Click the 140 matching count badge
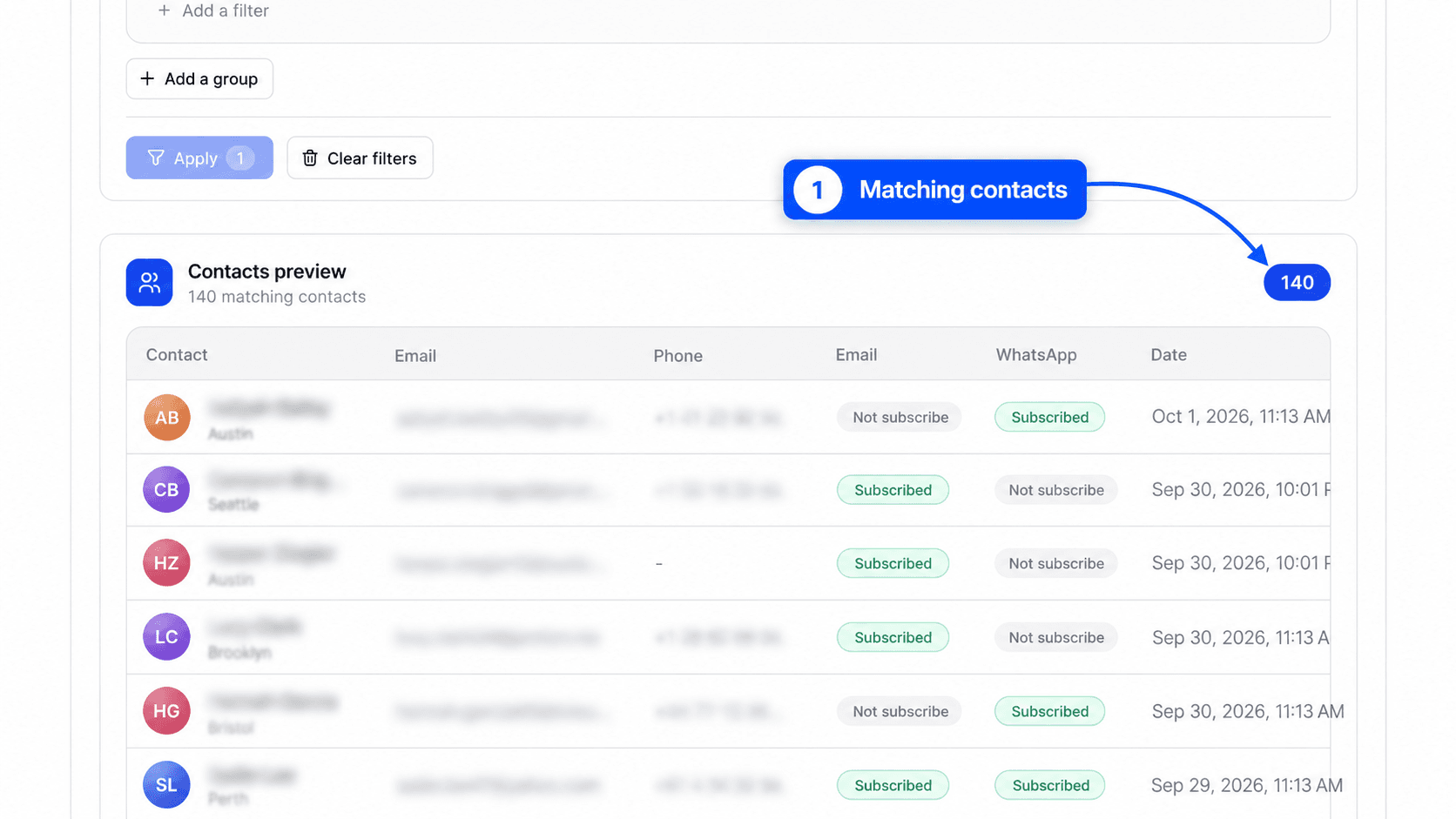This screenshot has height=819, width=1456. pyautogui.click(x=1297, y=282)
